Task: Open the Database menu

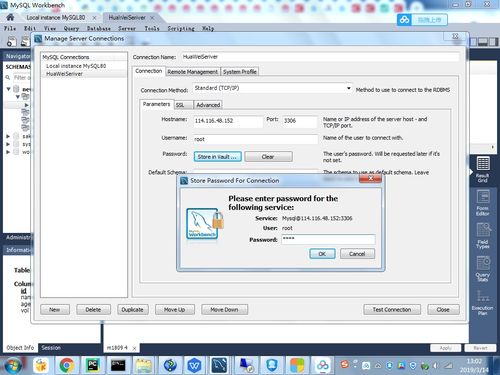Action: [x=99, y=29]
